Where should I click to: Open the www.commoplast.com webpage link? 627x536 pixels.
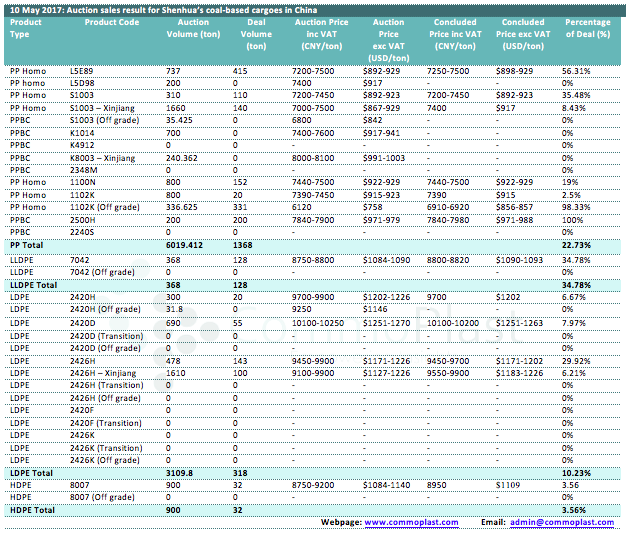point(411,522)
